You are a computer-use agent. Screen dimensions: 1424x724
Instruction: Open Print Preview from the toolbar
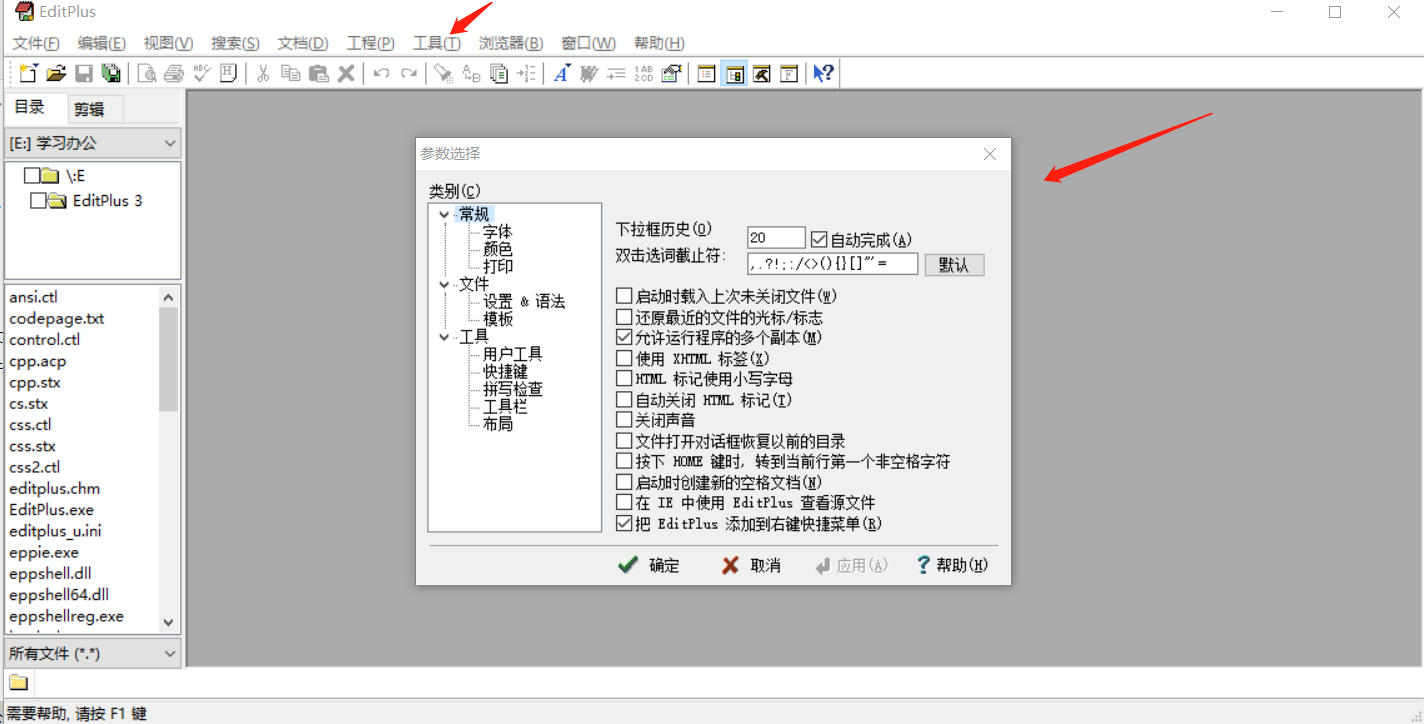tap(147, 72)
